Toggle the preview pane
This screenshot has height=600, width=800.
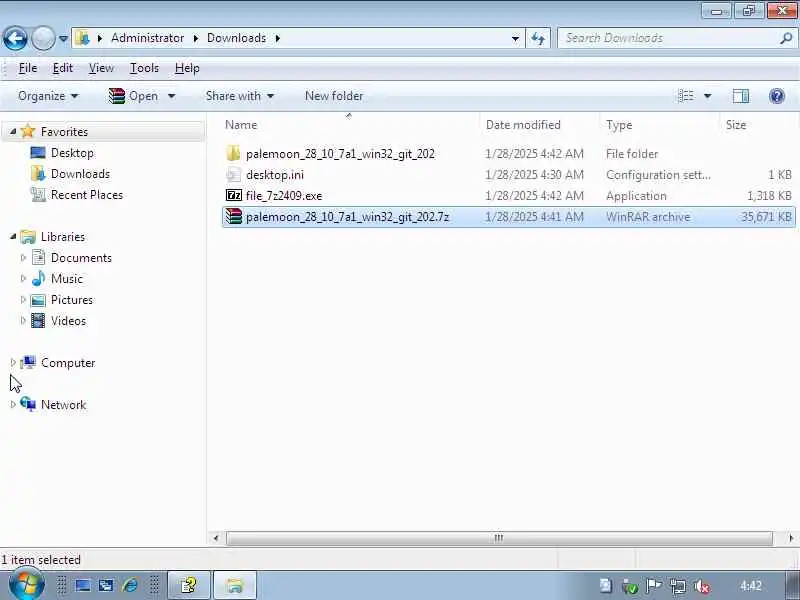coord(741,96)
